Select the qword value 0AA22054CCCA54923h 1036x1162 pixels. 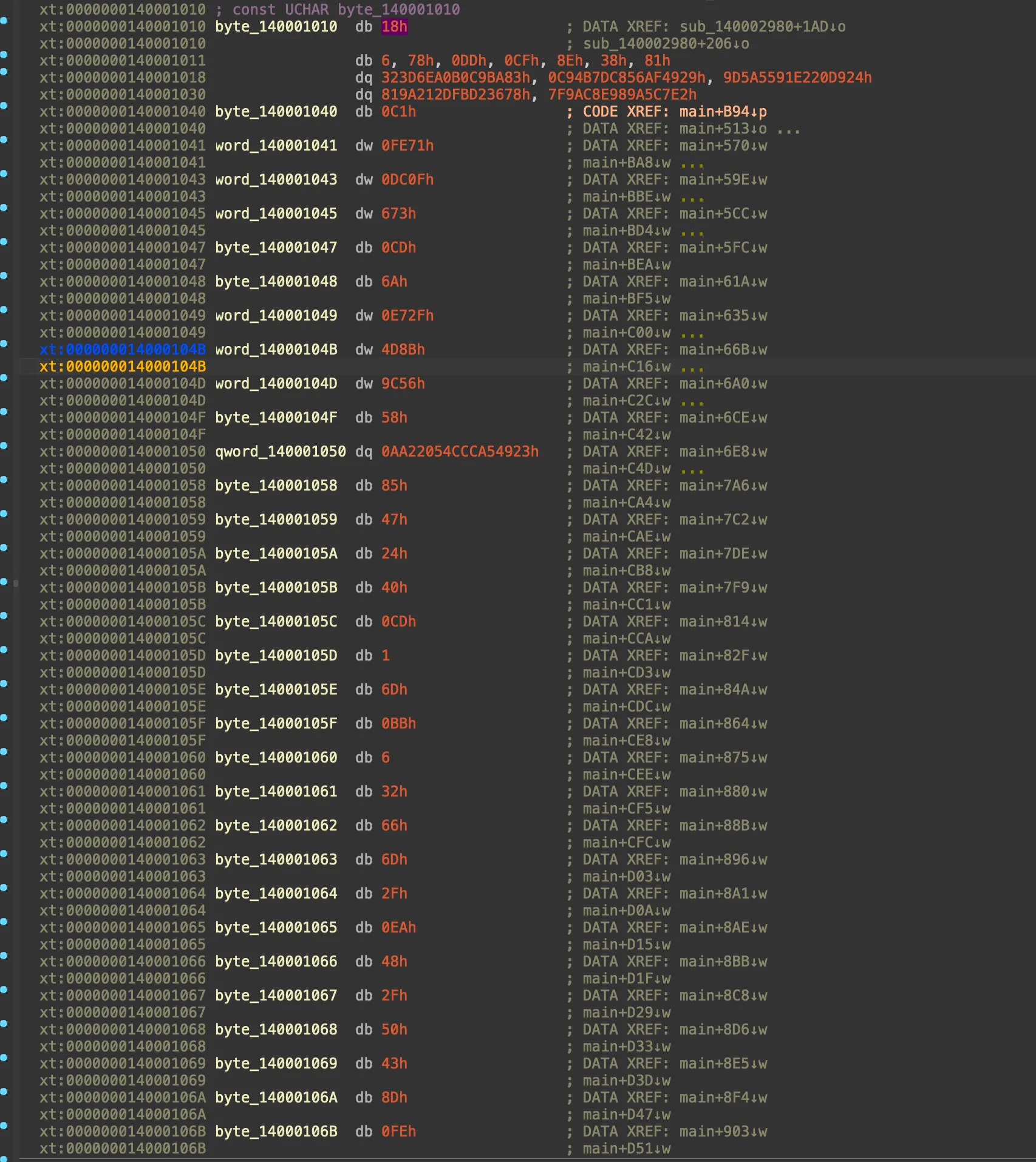pyautogui.click(x=460, y=452)
